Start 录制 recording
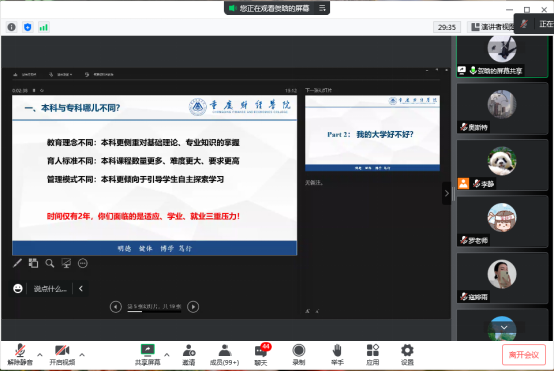This screenshot has width=554, height=371. tap(299, 355)
